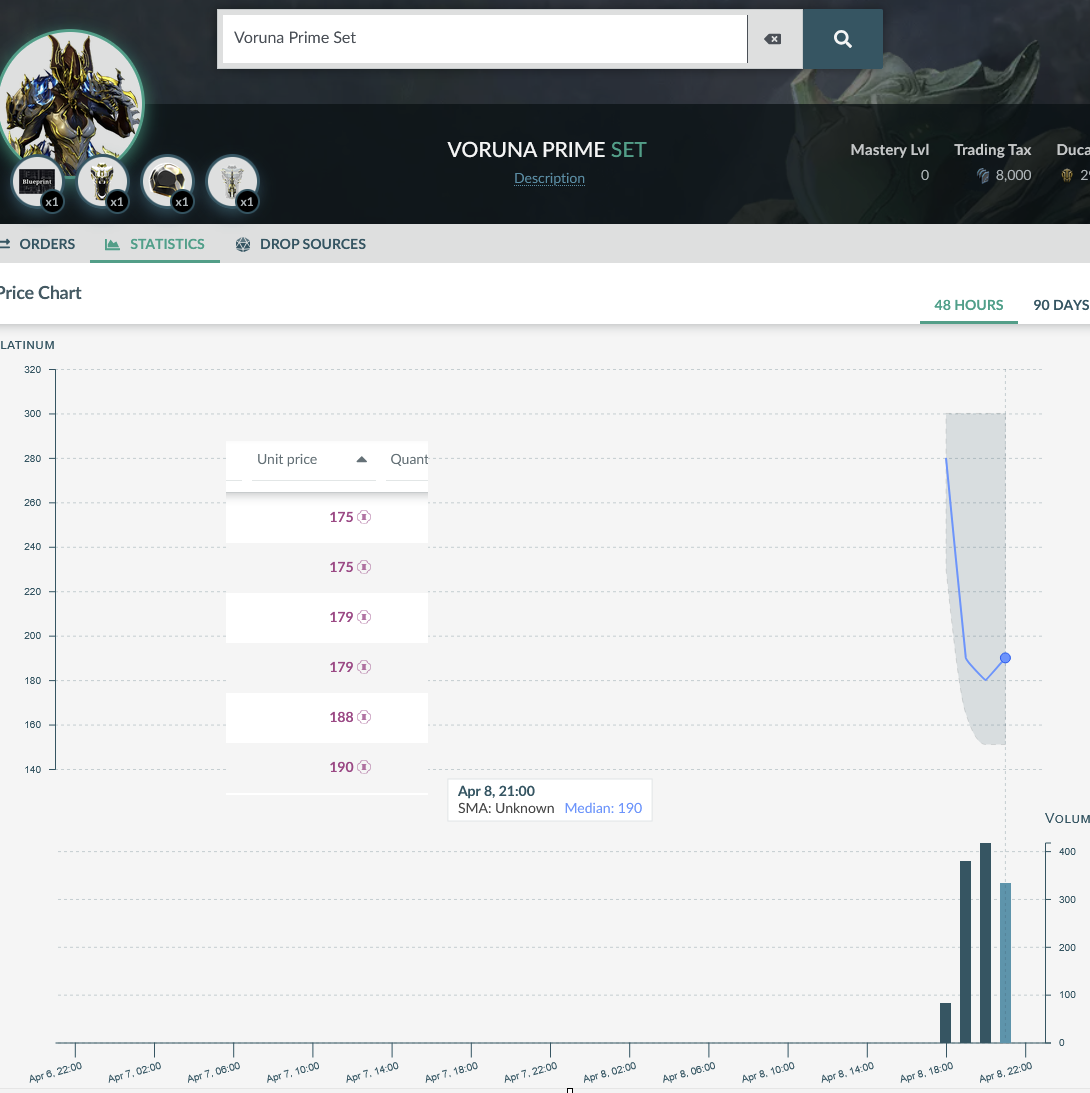Select the 90 Days chart range
The height and width of the screenshot is (1093, 1090).
(1061, 305)
